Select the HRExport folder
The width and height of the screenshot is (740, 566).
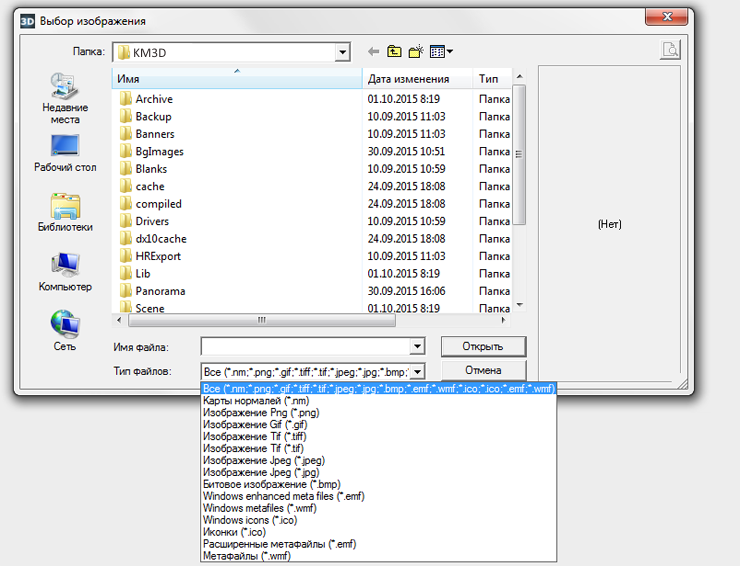158,256
